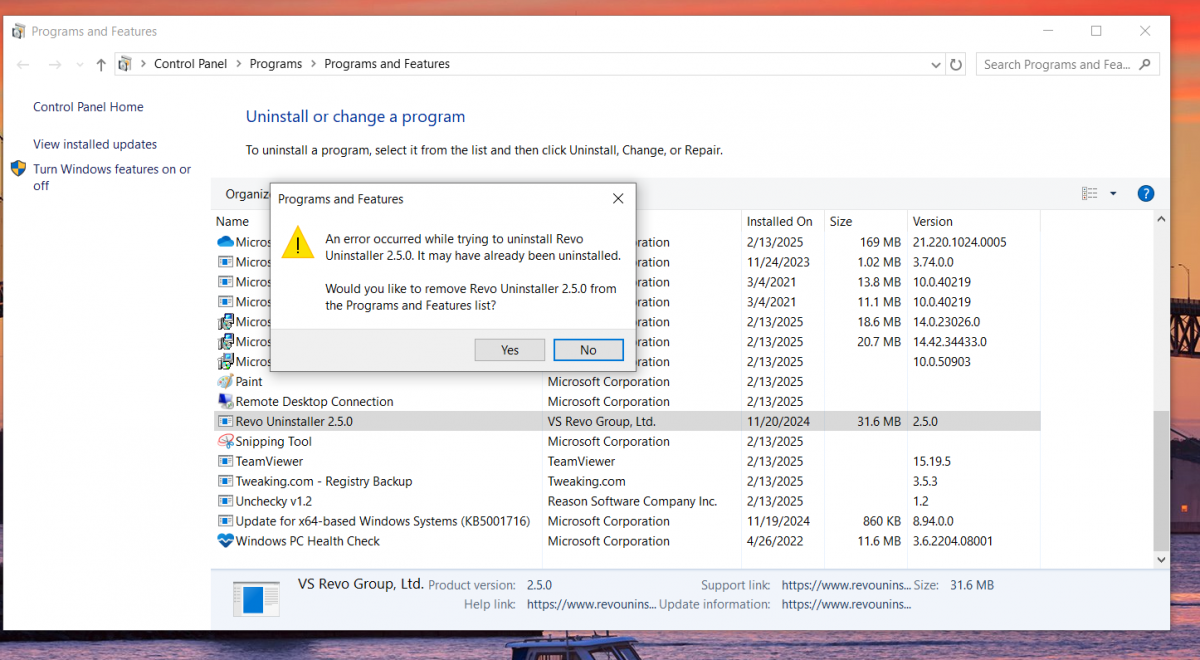Select the Remote Desktop Connection icon
The width and height of the screenshot is (1200, 660).
pos(225,401)
